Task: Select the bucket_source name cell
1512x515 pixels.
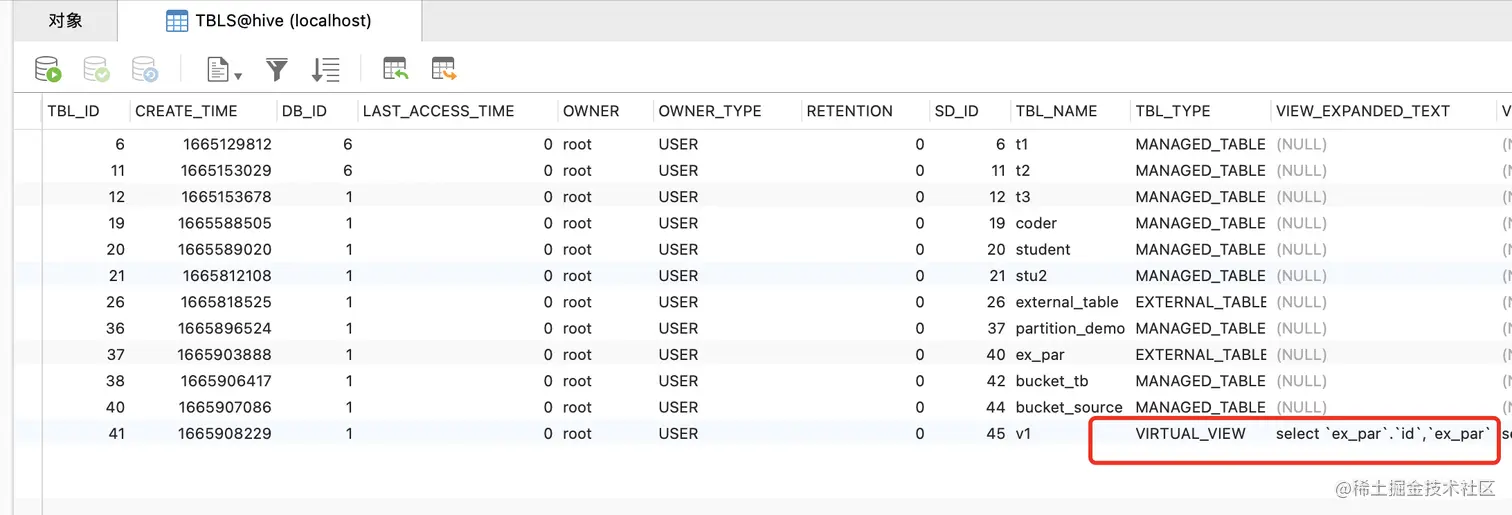Action: point(1069,407)
